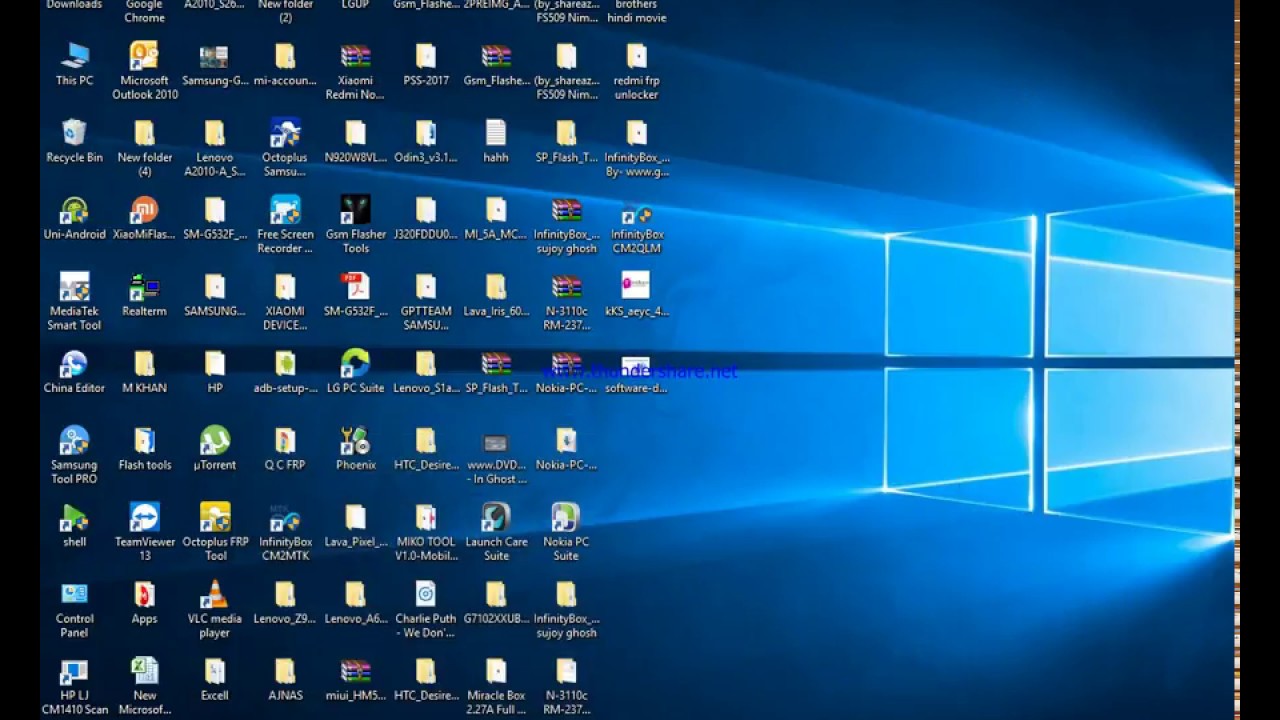Open the Realterm application icon
This screenshot has height=720, width=1280.
(x=145, y=295)
